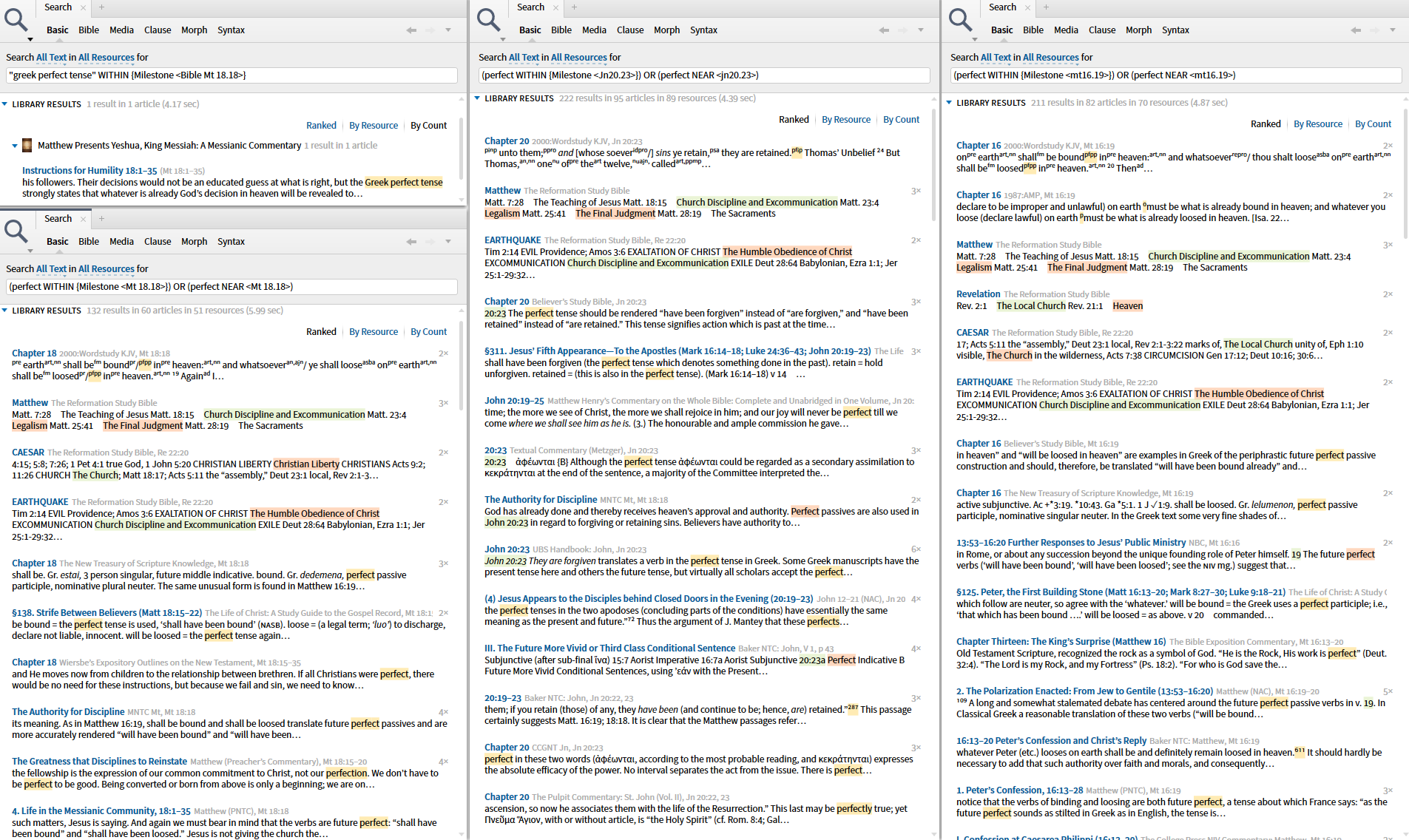The height and width of the screenshot is (840, 1409).
Task: Switch to Morph search in perfect NEAR Mt 18.18 panel
Action: [x=195, y=242]
